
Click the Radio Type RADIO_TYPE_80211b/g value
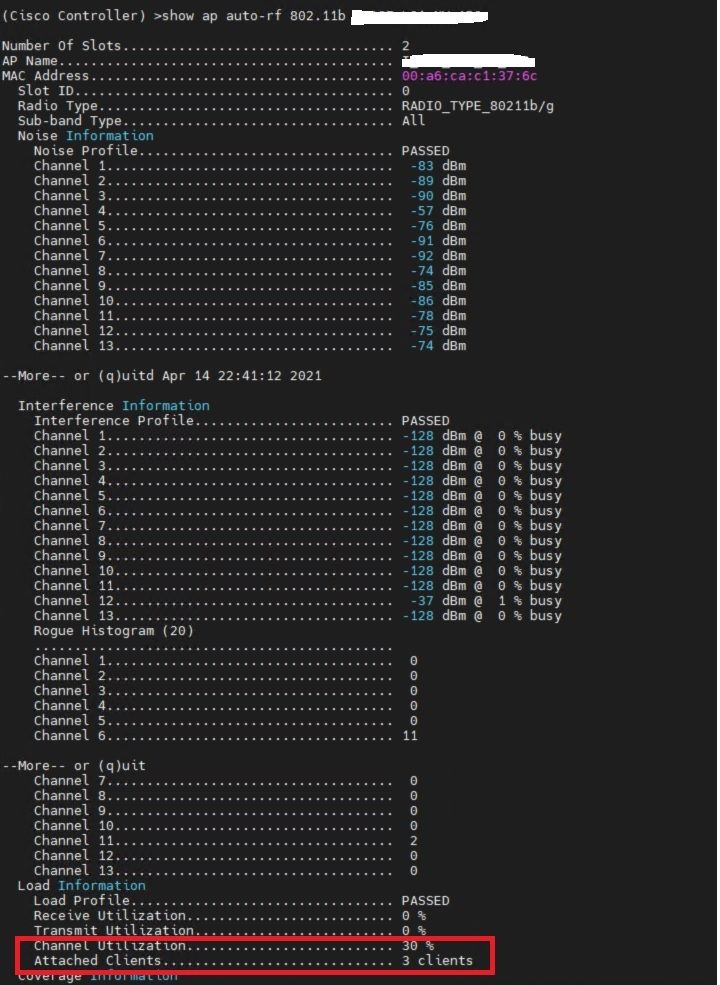point(477,106)
